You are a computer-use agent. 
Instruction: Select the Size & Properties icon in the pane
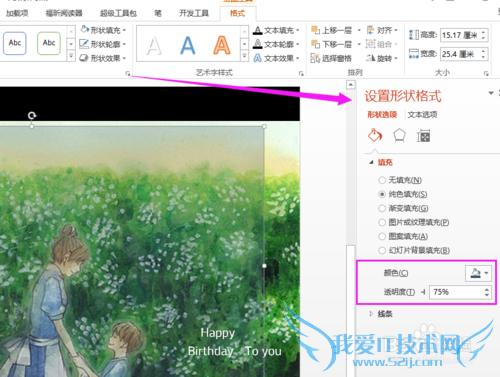pyautogui.click(x=423, y=136)
